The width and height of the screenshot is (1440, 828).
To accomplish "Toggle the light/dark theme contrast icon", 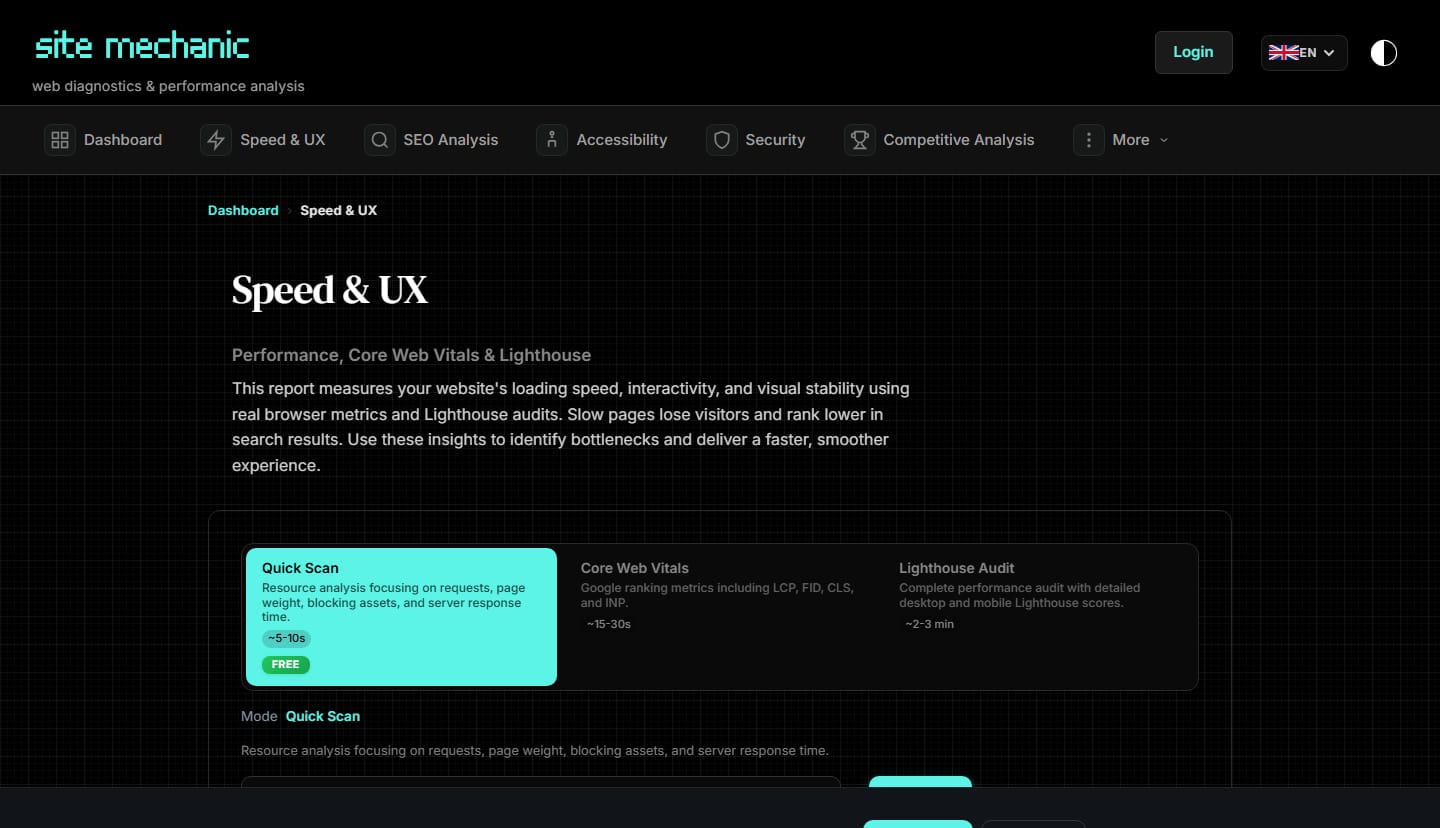I will pyautogui.click(x=1383, y=53).
